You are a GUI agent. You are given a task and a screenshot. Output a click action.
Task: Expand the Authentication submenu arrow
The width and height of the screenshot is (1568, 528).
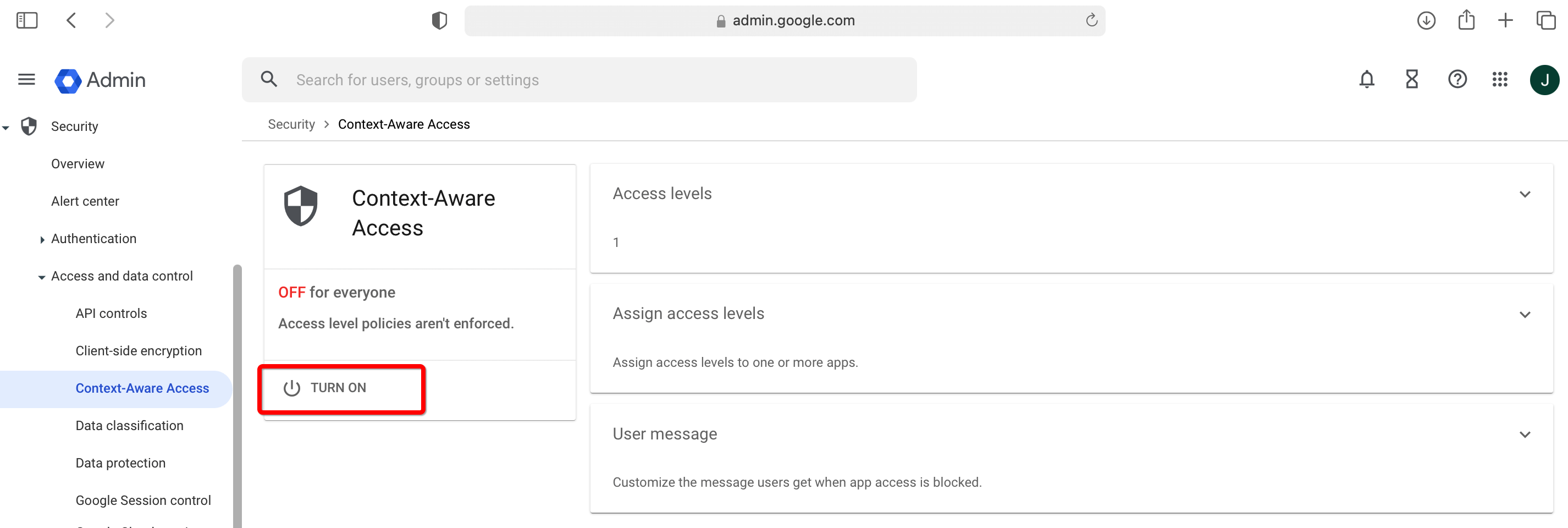(42, 240)
